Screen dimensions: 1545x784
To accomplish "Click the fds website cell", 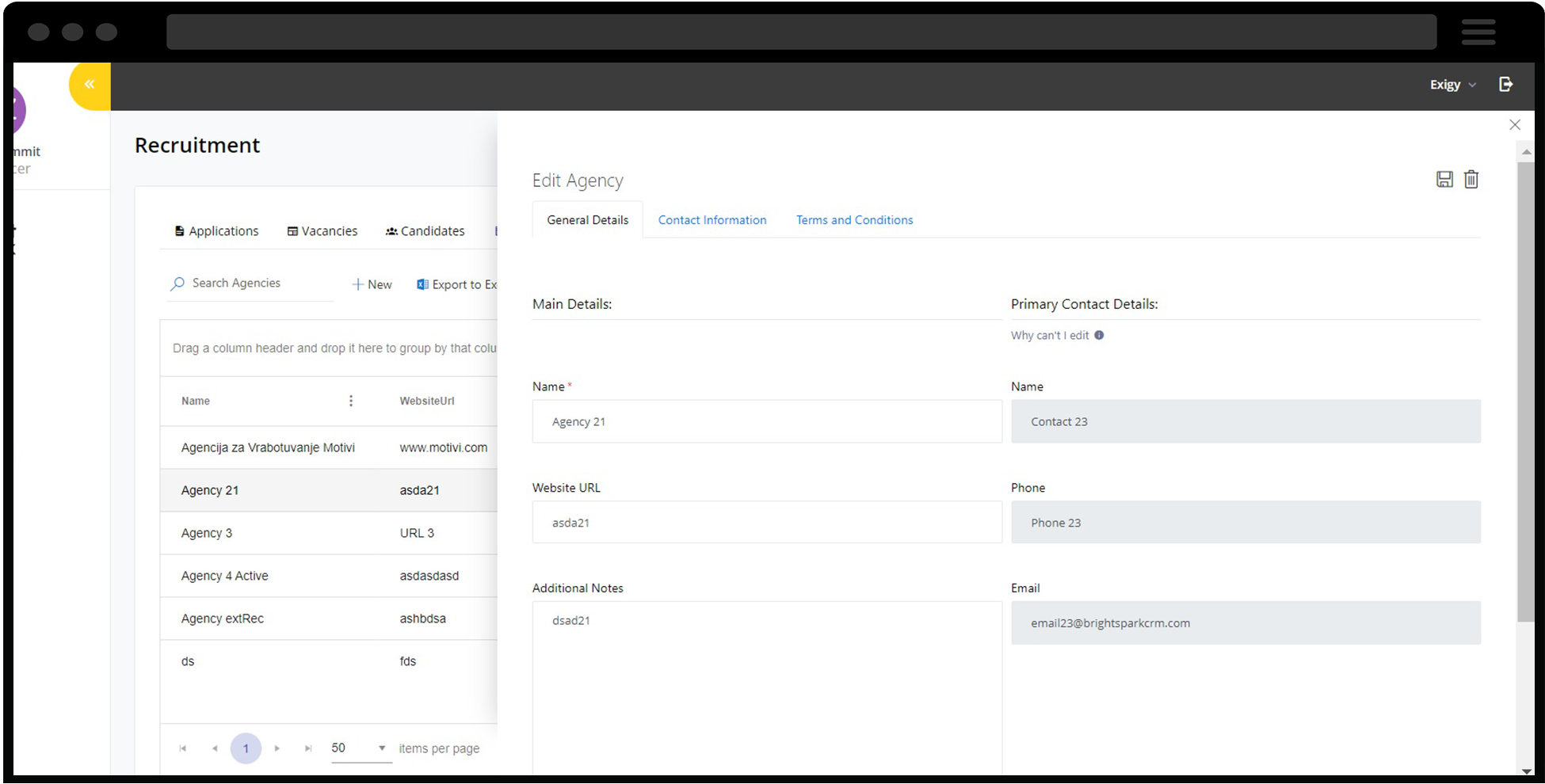I will pos(407,661).
